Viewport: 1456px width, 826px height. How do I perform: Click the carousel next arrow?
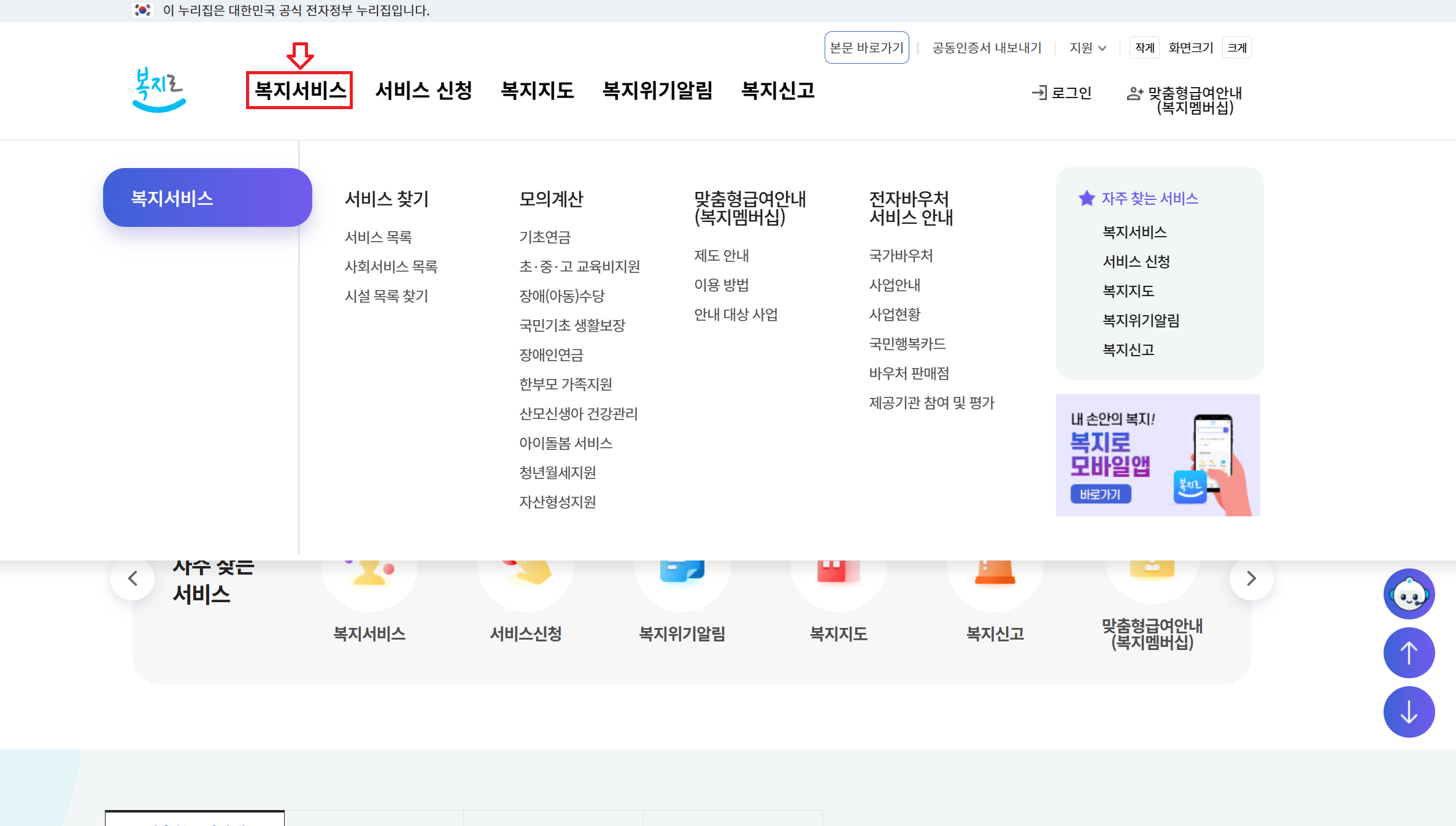1251,578
